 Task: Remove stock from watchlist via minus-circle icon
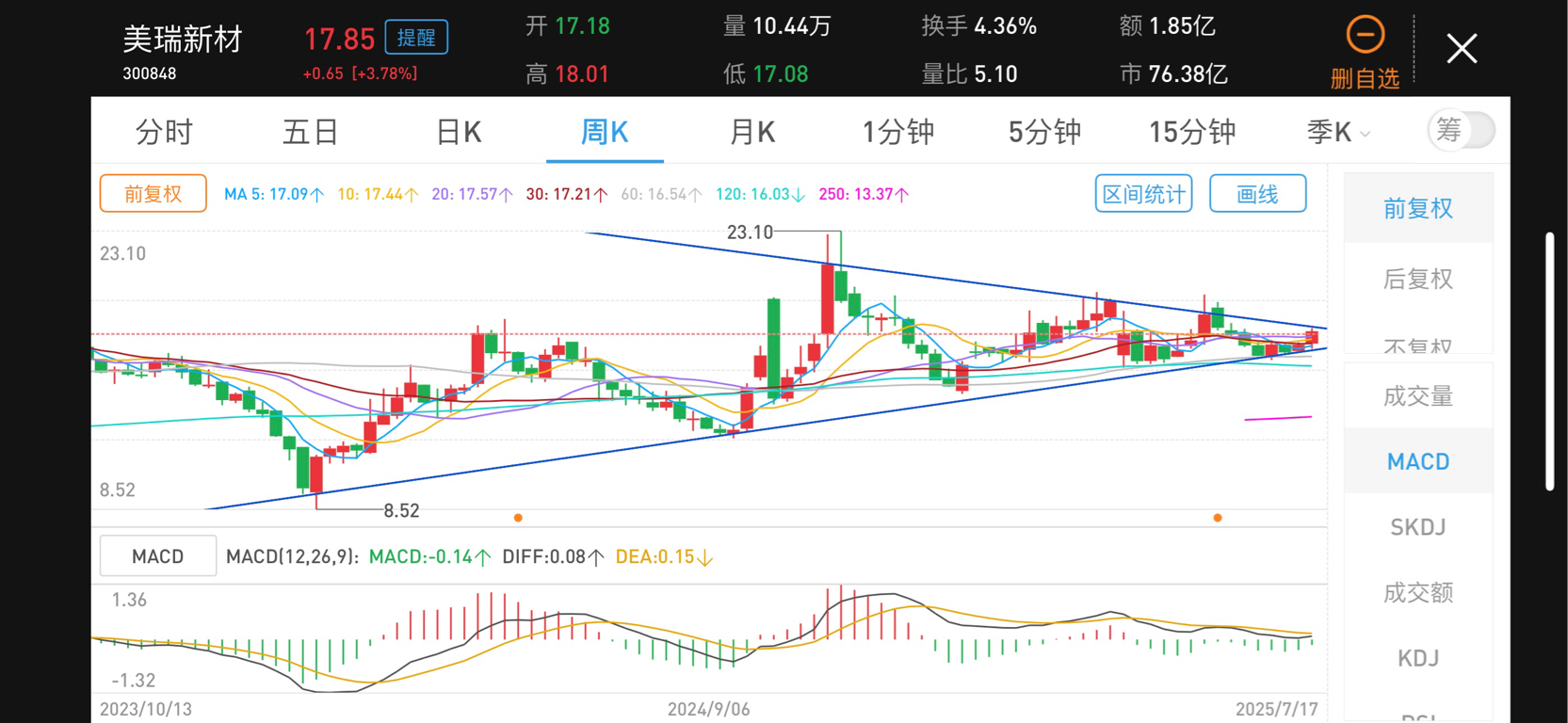coord(1365,36)
